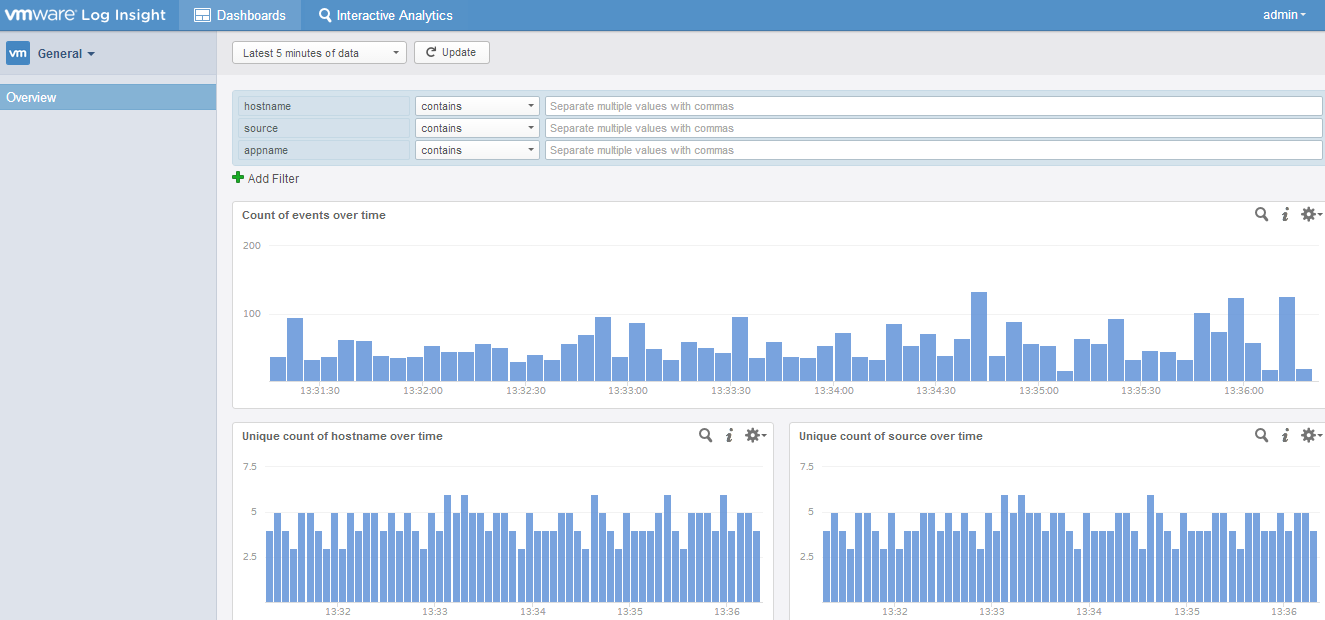Screen dimensions: 1325x620
Task: Open magnifier on source over time chart
Action: tap(1262, 435)
